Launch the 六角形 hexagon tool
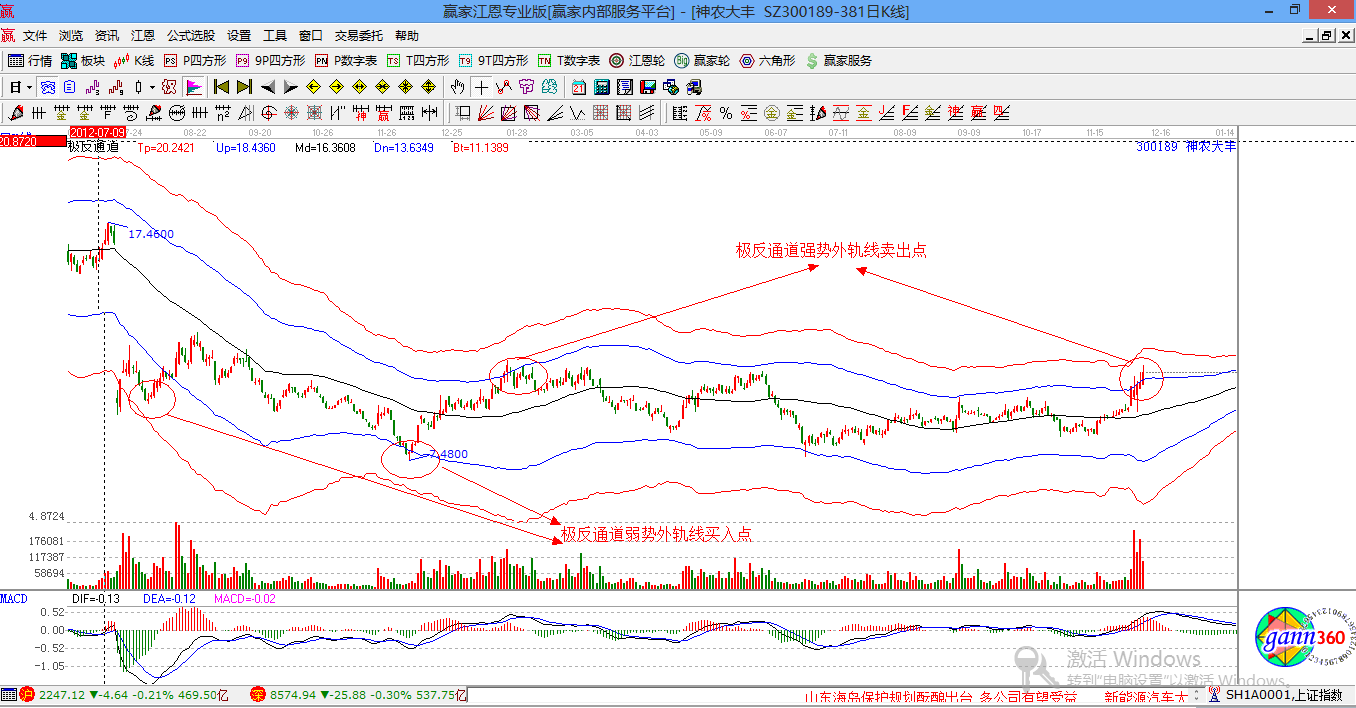Viewport: 1356px width, 708px height. [x=767, y=61]
